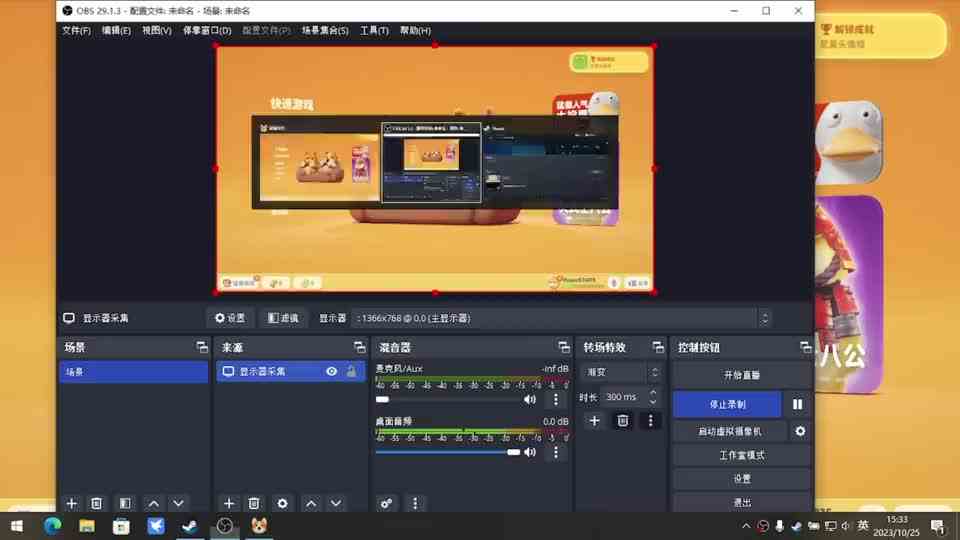Toggle visibility eye of display capture source
This screenshot has width=960, height=540.
(x=331, y=372)
